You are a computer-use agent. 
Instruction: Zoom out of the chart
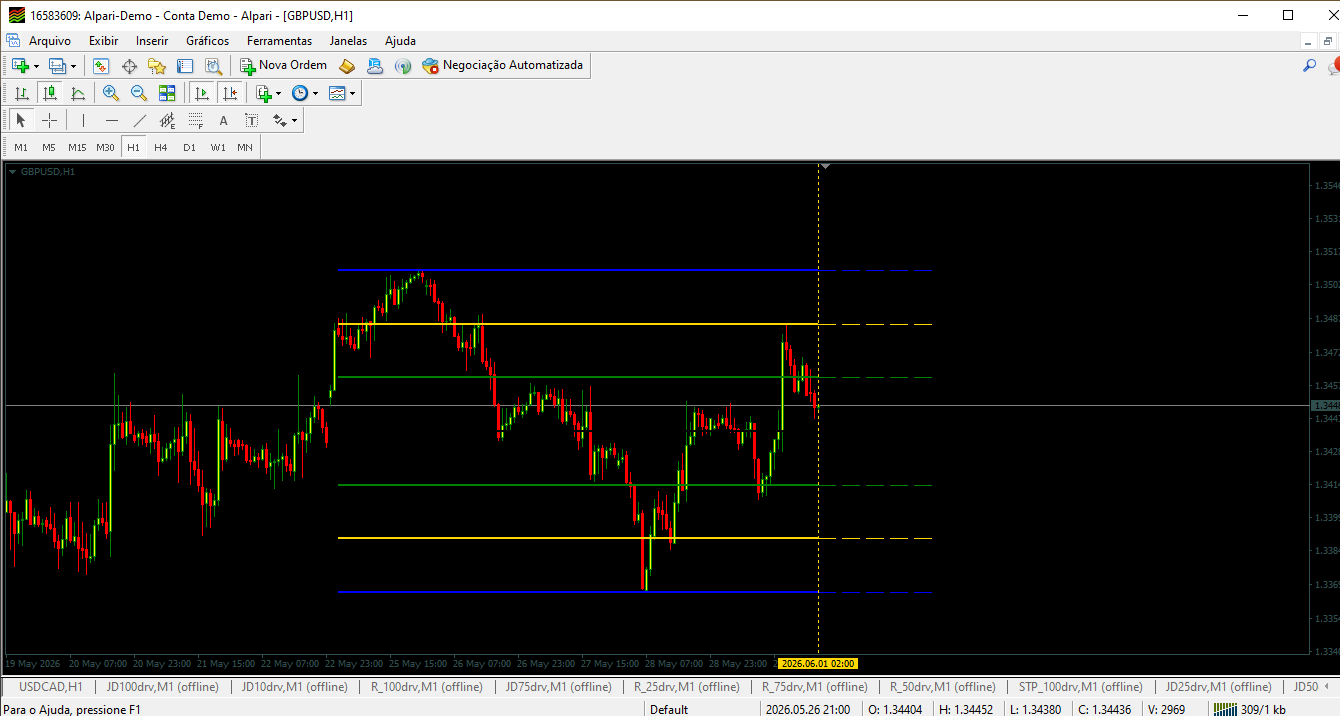click(x=139, y=93)
